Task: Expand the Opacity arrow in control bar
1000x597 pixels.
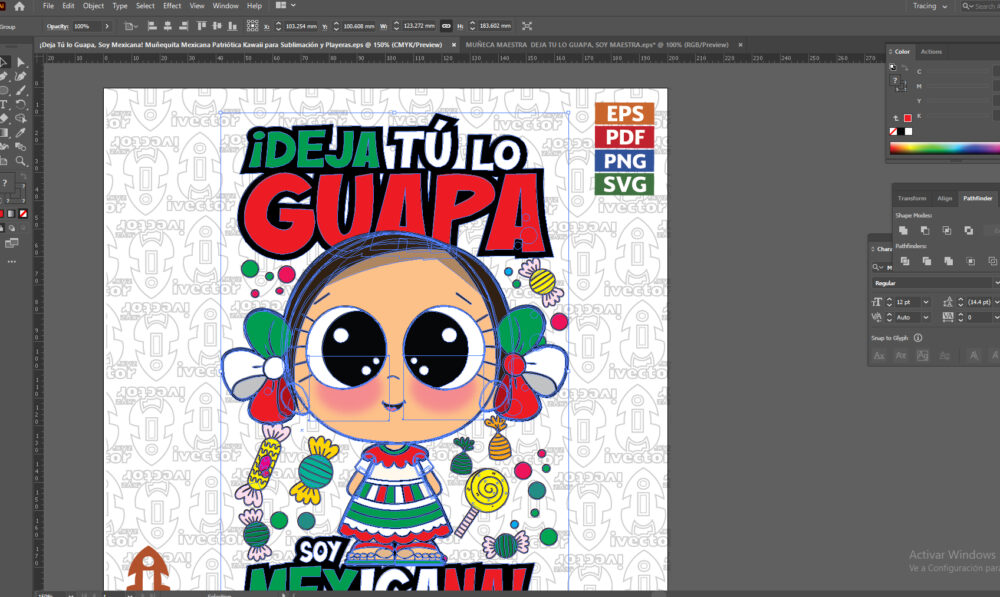Action: click(107, 26)
